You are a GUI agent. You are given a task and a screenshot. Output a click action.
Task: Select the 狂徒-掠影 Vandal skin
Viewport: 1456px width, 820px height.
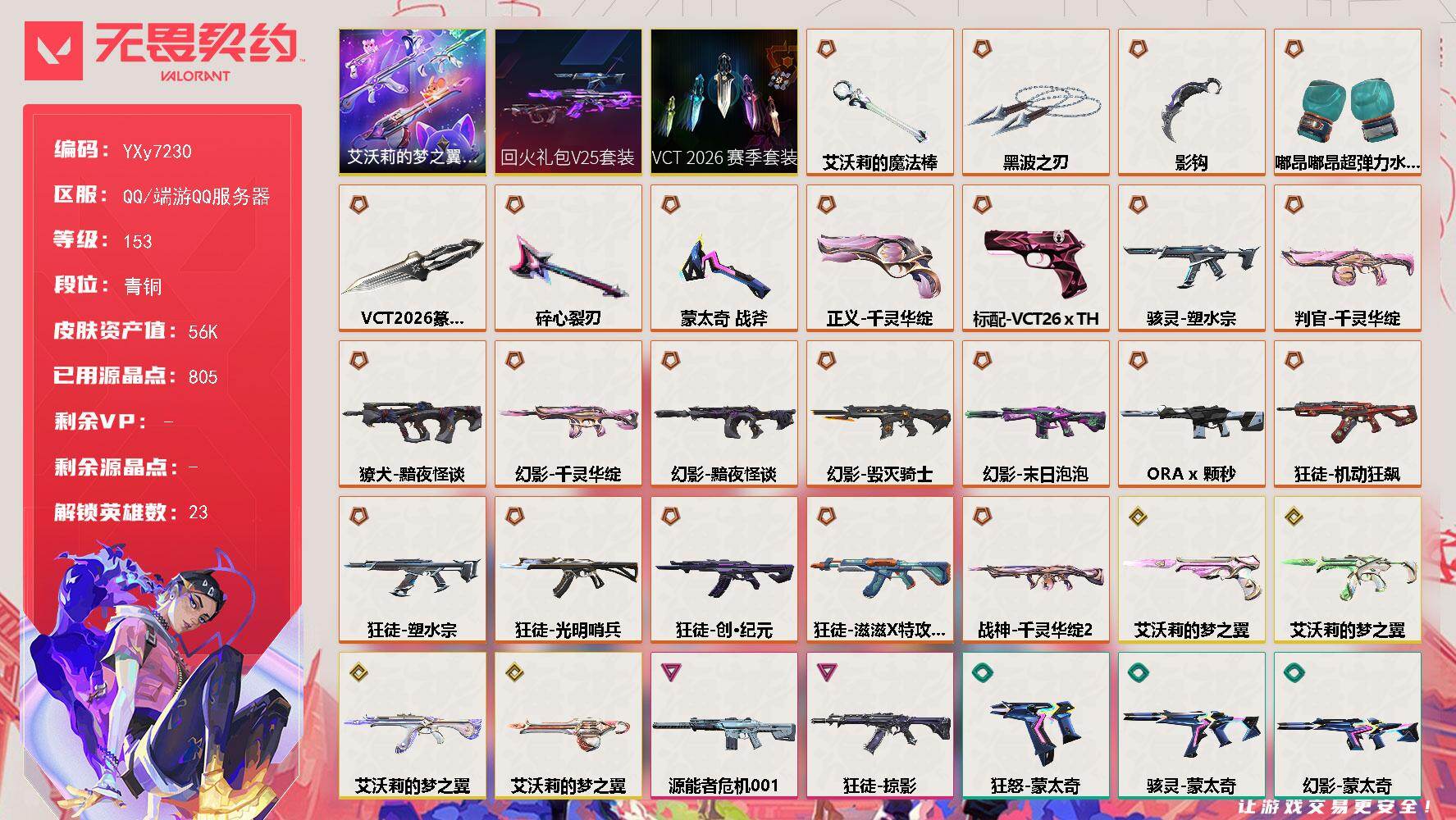(x=879, y=725)
